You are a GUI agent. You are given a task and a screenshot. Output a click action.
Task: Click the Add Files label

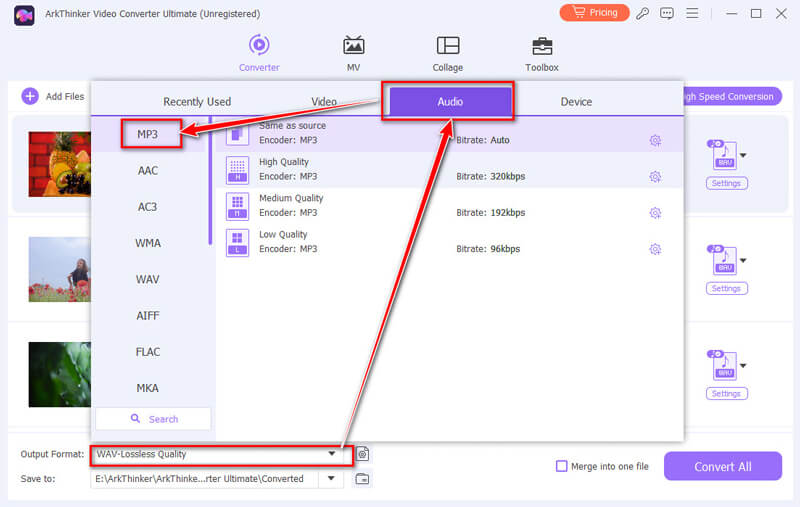point(65,96)
